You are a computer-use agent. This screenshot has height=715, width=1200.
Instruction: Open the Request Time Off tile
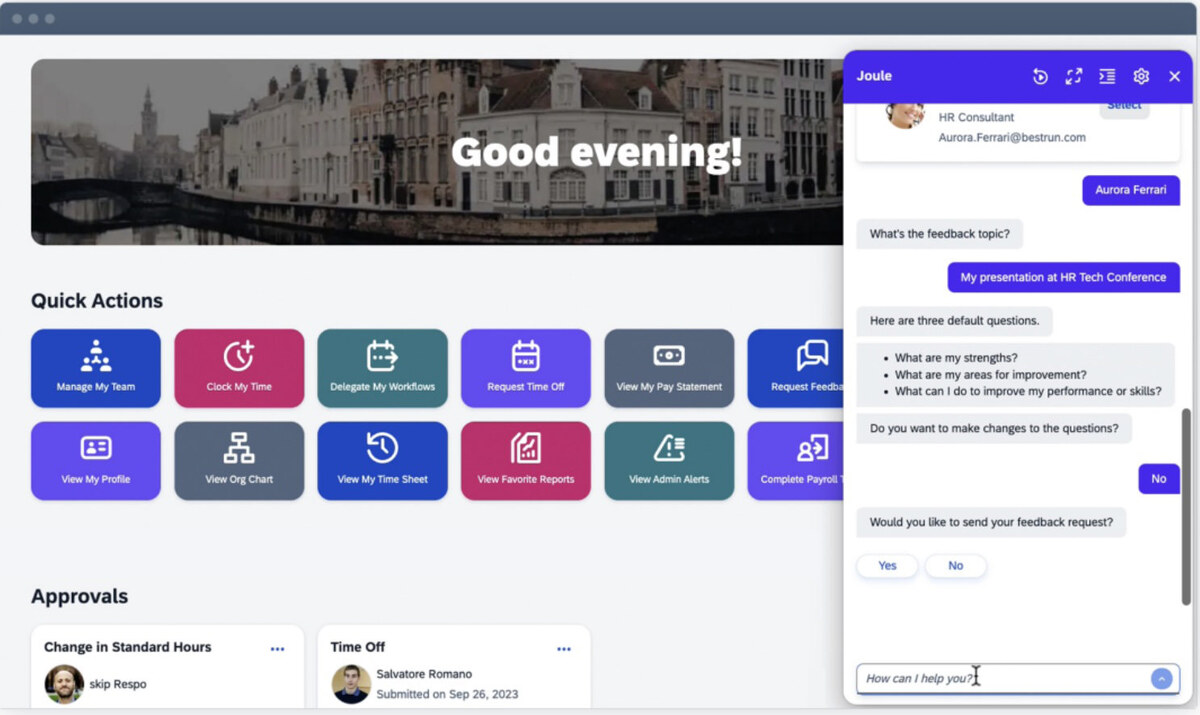pyautogui.click(x=526, y=368)
